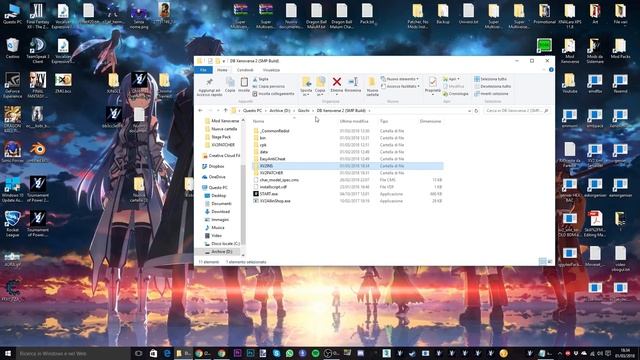Click the up-one-level arrow in Explorer
The image size is (640, 360).
tap(225, 111)
